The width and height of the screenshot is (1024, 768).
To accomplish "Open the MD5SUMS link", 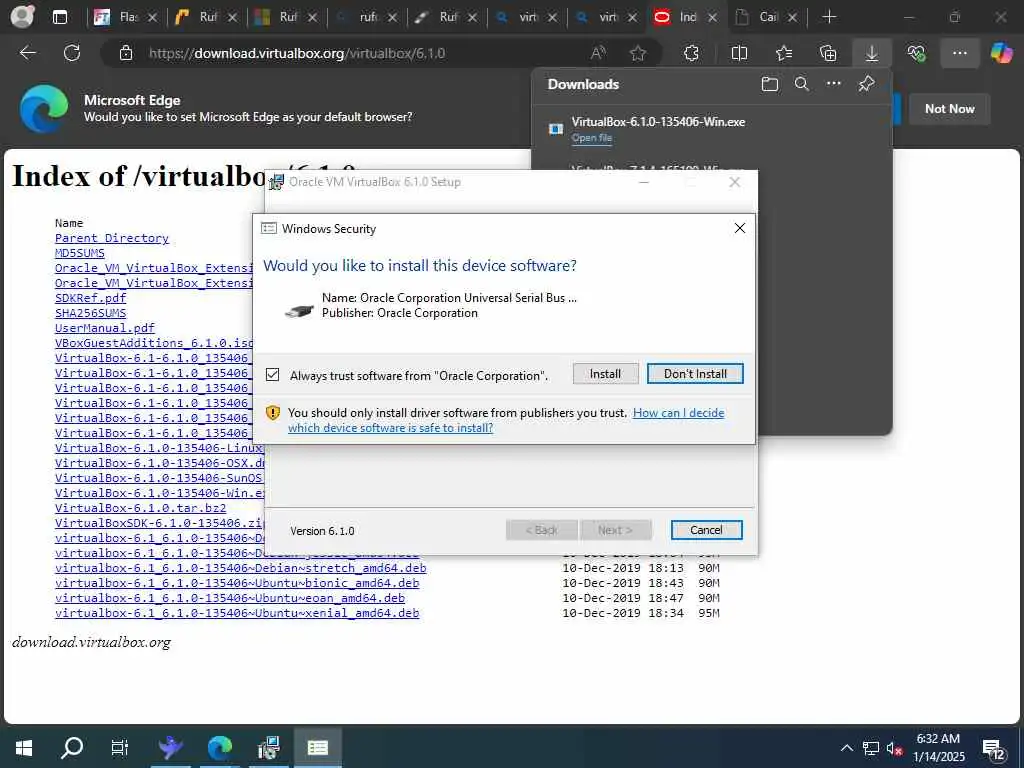I will coord(80,253).
